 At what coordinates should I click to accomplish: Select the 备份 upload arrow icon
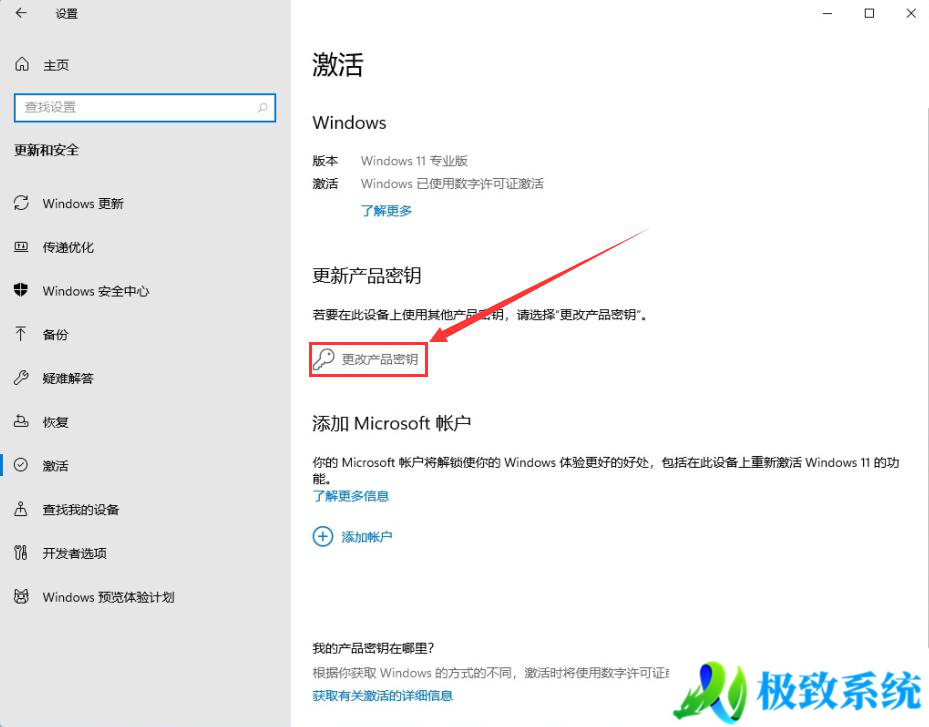[21, 334]
